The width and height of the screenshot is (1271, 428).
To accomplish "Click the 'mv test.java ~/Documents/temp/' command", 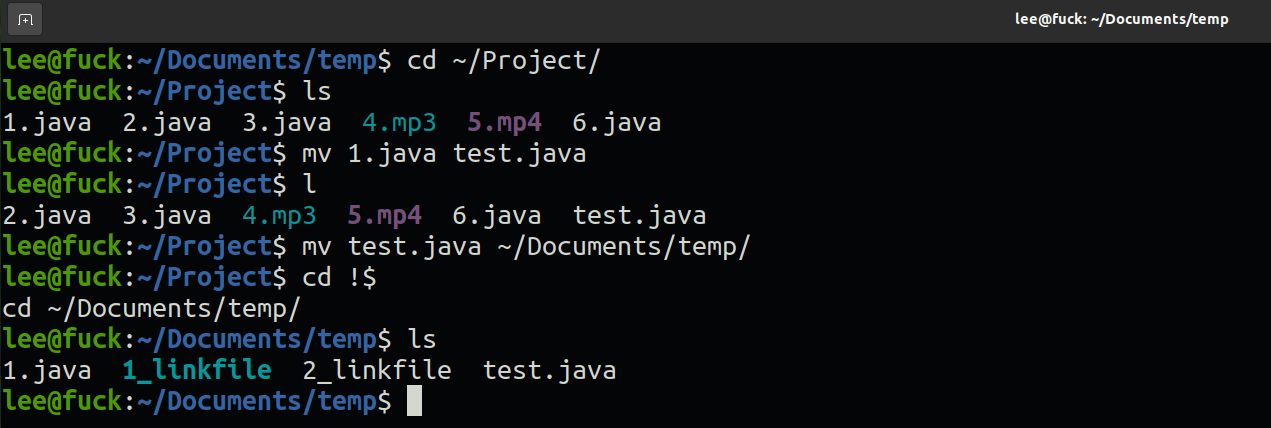I will (x=526, y=247).
